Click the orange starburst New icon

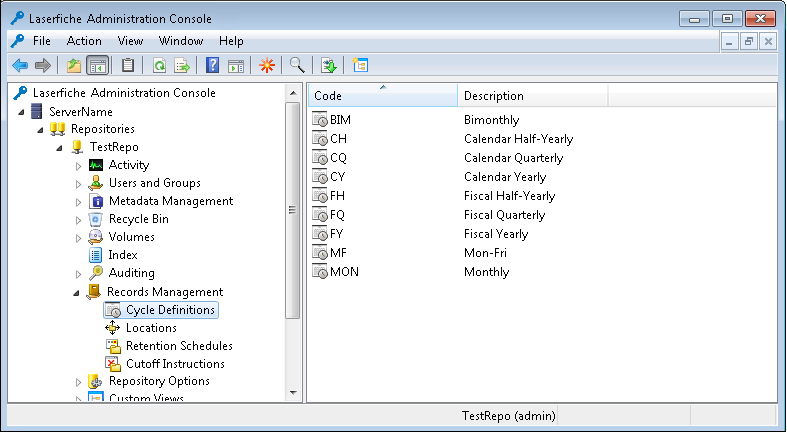coord(267,65)
